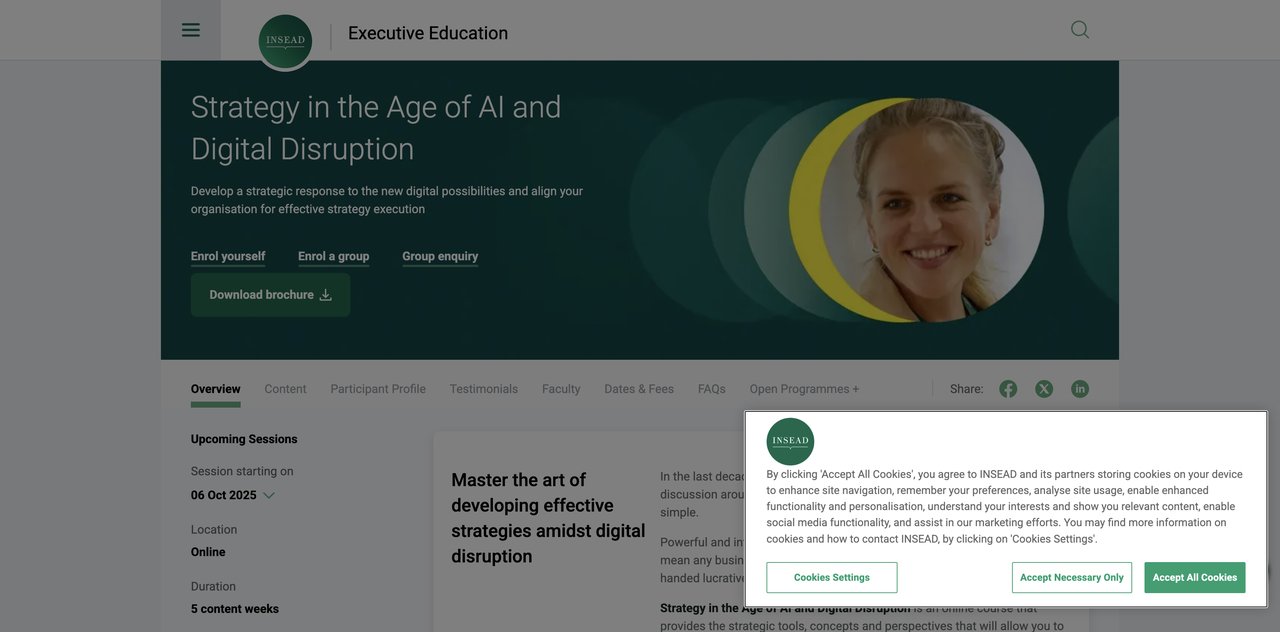This screenshot has height=632, width=1280.
Task: Open the Faculty tab
Action: (x=561, y=389)
